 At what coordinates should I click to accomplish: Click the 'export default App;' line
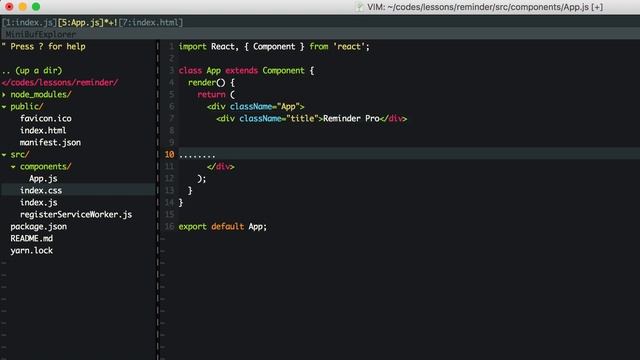tap(222, 227)
